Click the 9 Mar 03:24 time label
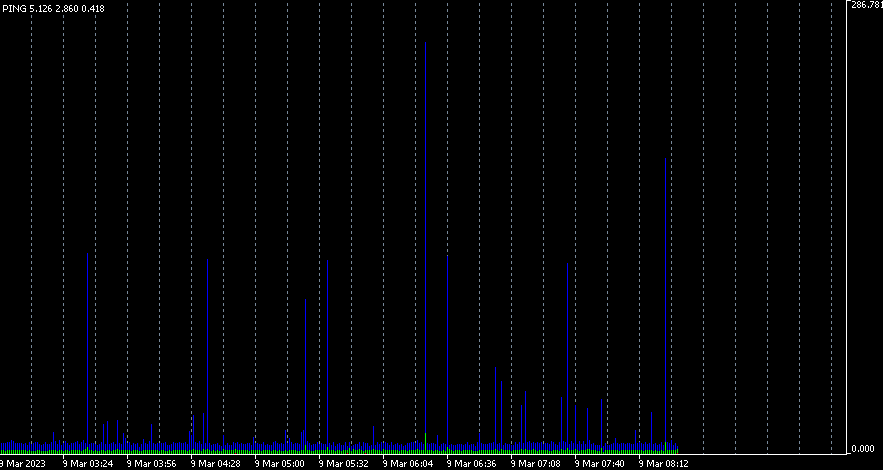 point(88,464)
